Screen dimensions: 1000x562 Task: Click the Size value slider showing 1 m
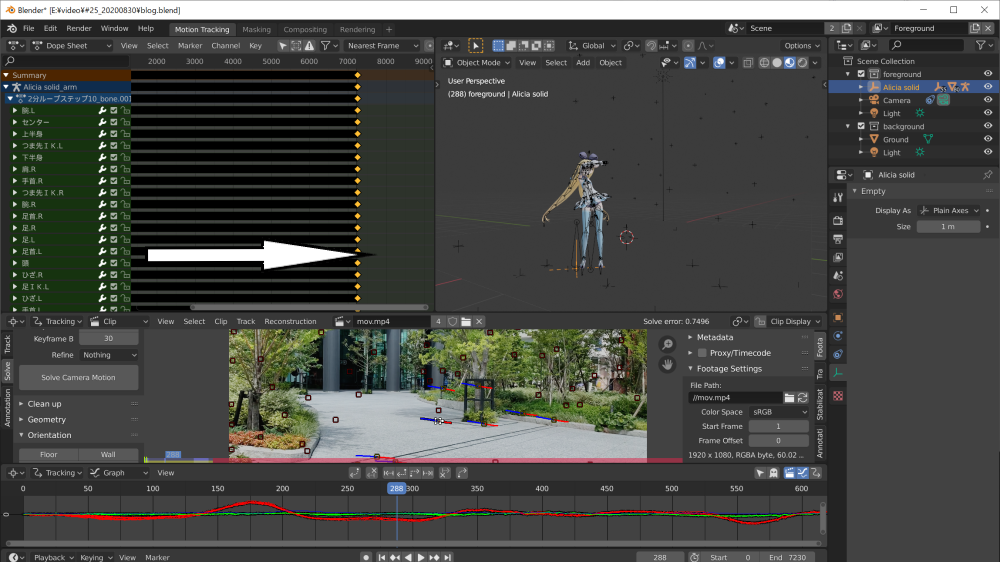coord(947,227)
